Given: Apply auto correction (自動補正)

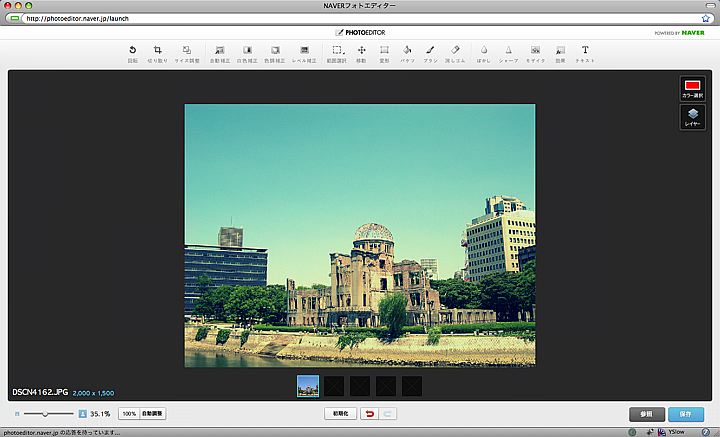Looking at the screenshot, I should (220, 52).
